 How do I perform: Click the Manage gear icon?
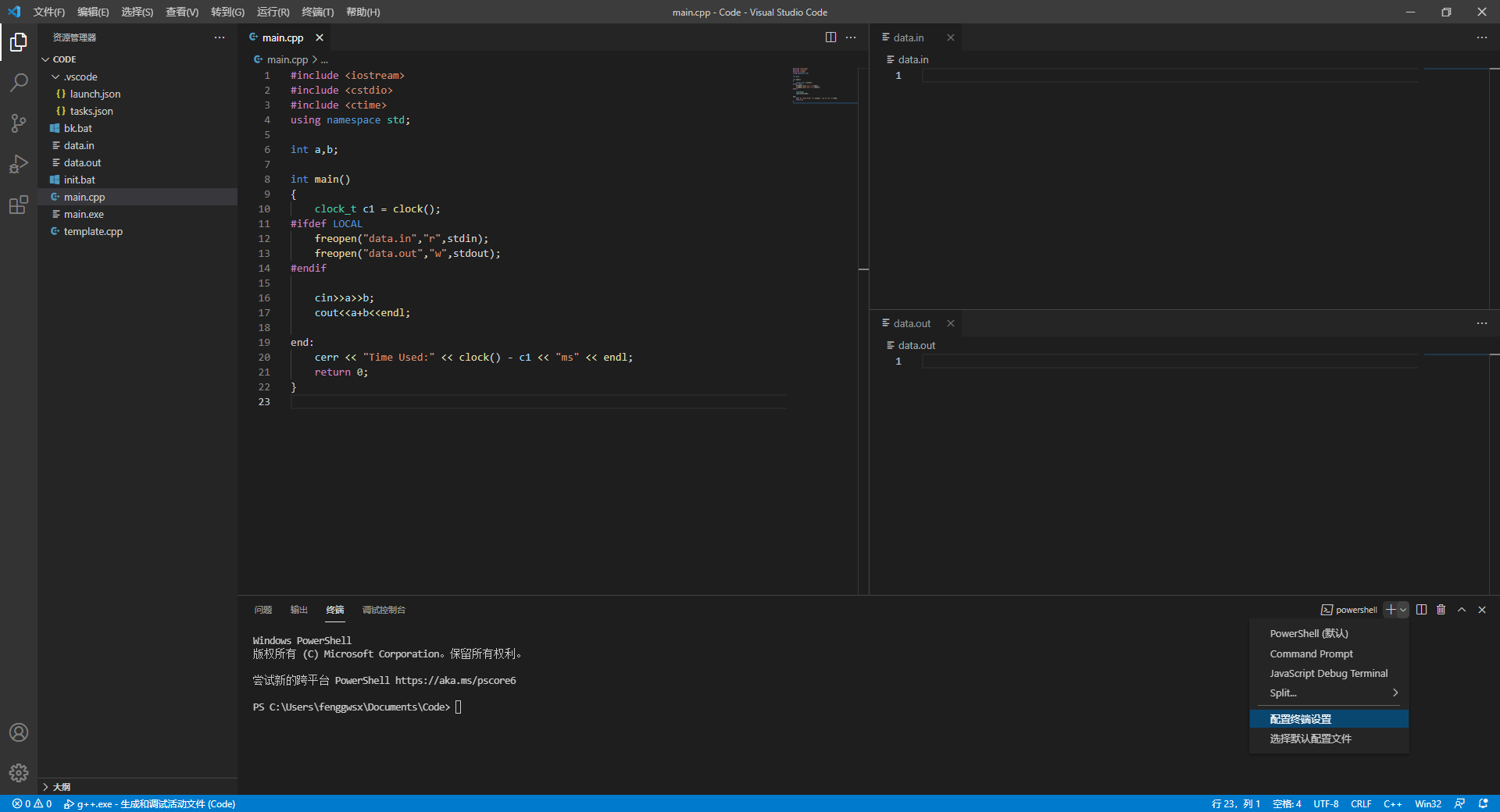19,773
